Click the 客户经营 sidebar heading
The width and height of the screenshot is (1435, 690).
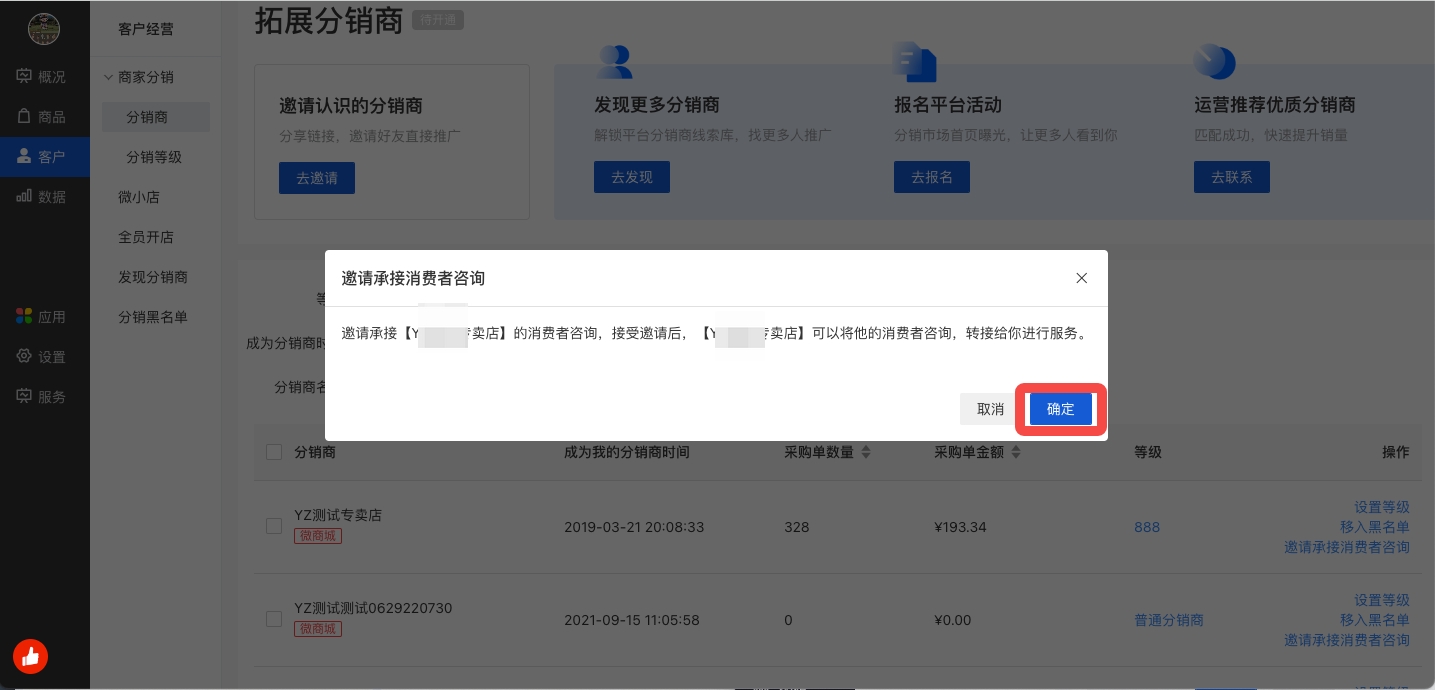point(146,29)
